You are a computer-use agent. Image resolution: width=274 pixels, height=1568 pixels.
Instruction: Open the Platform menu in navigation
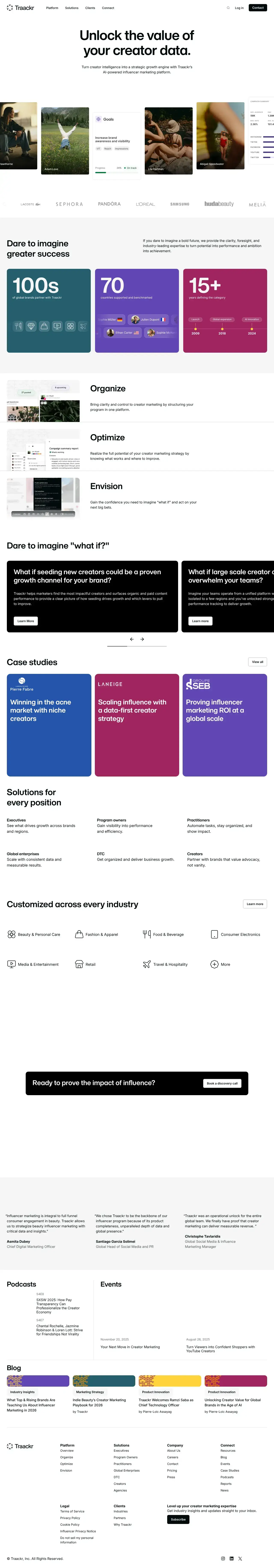[x=52, y=8]
